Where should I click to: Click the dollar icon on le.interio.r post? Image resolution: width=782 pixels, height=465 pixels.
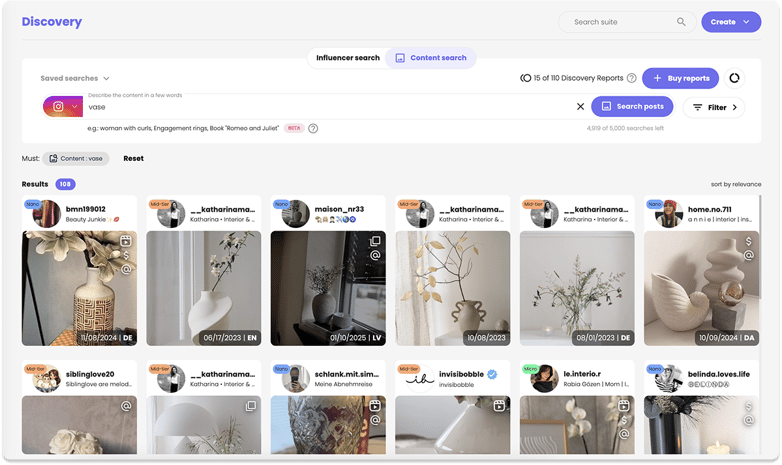pos(624,420)
